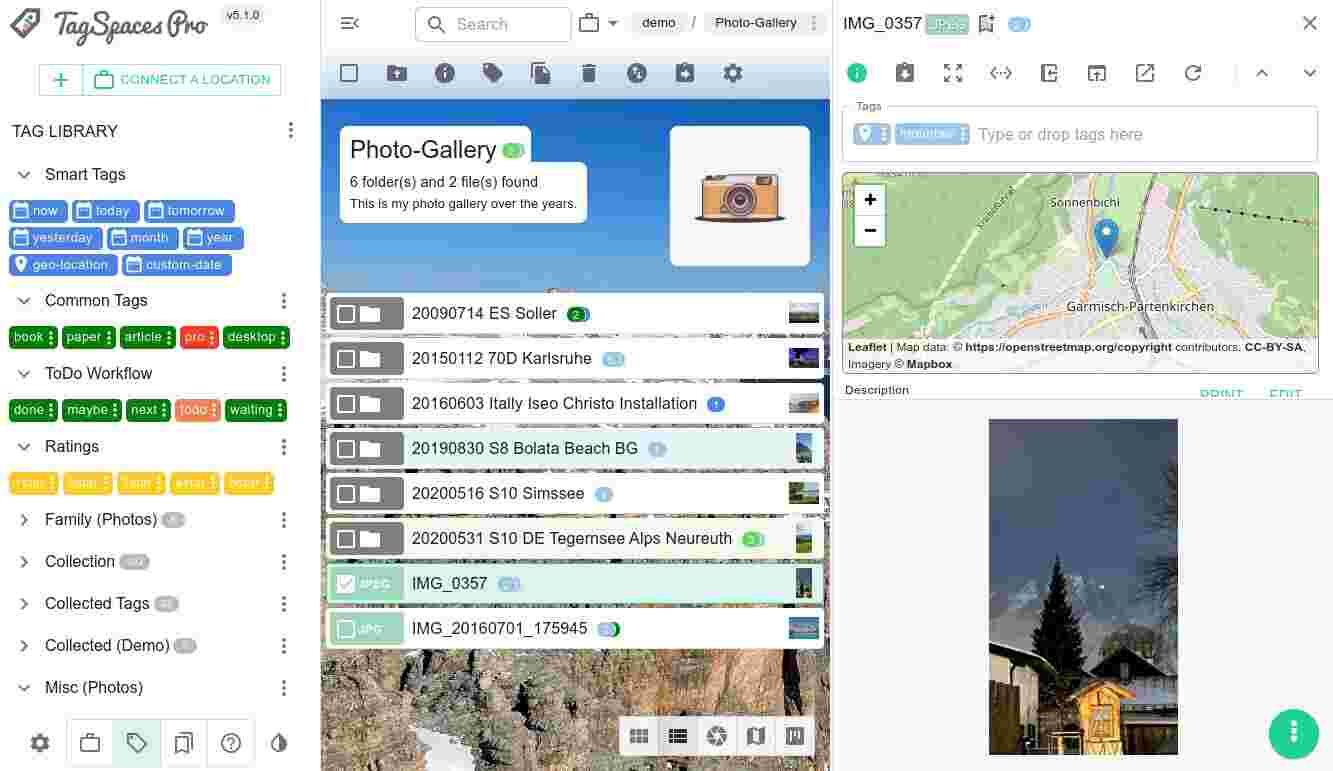
Task: Collapse the Common Tags group
Action: click(24, 301)
